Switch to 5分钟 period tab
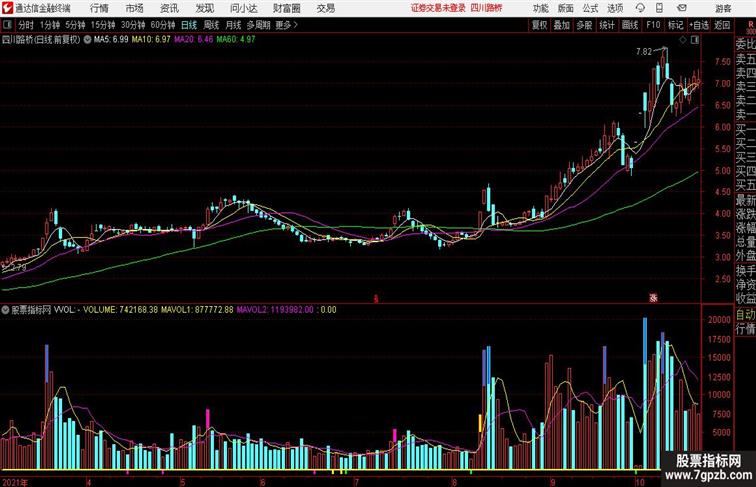This screenshot has width=756, height=487. point(75,25)
